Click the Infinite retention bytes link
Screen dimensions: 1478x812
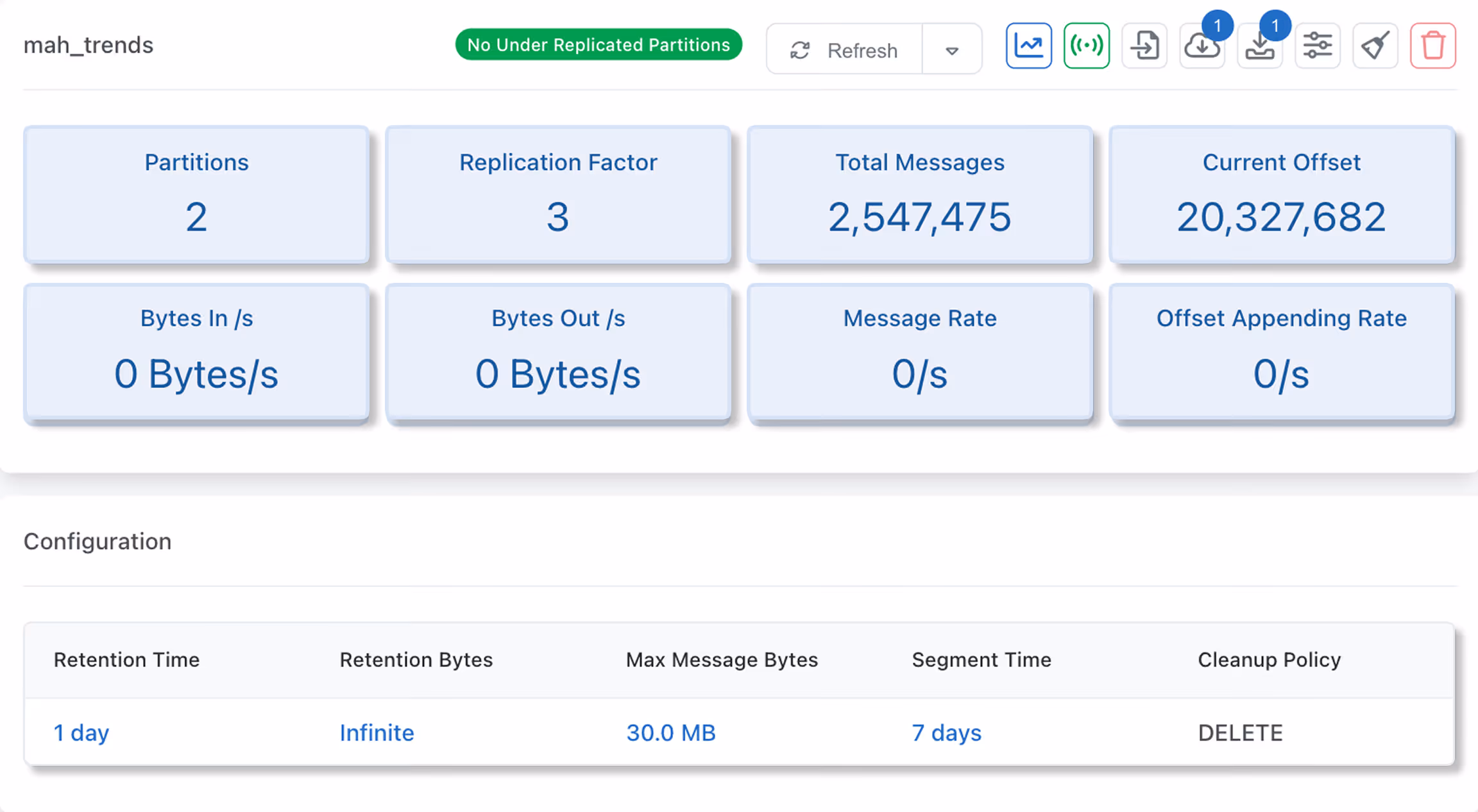click(x=377, y=732)
